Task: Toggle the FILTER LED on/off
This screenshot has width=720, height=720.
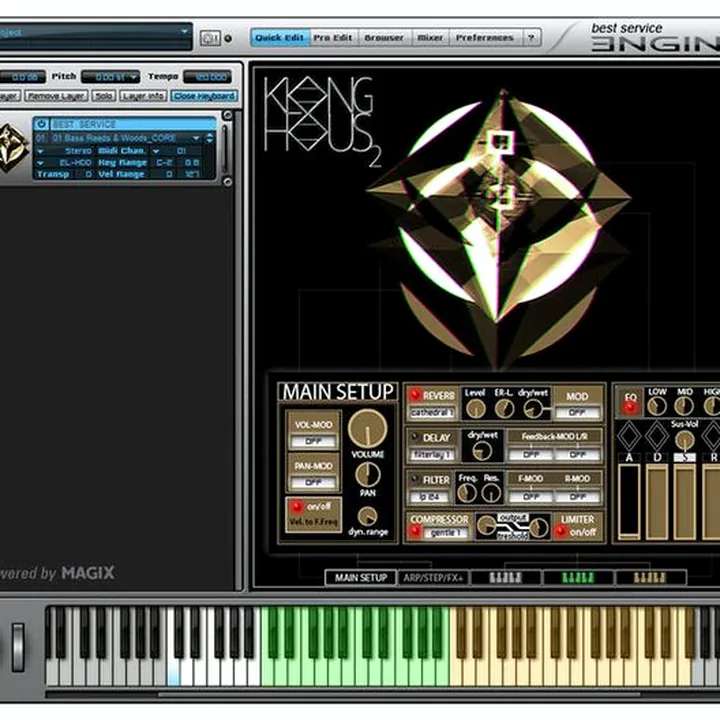Action: click(415, 479)
